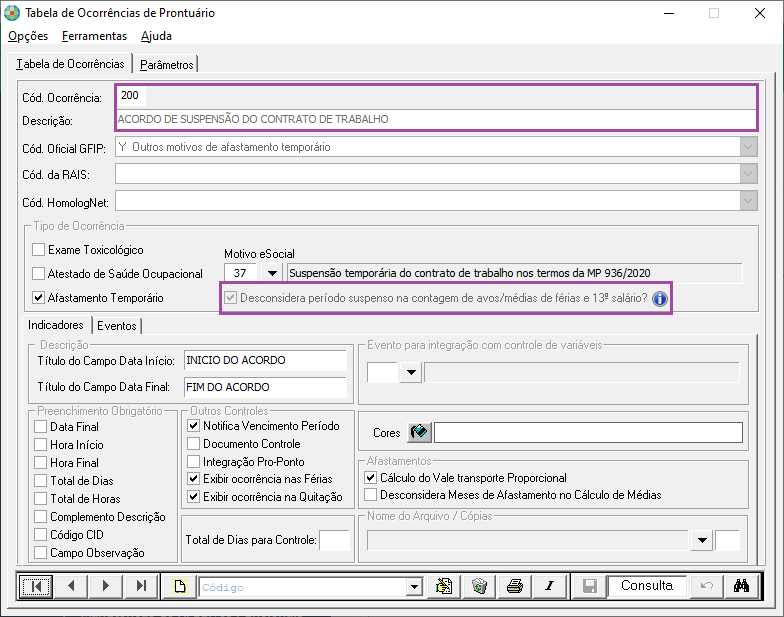Expand Evento para integração dropdown arrow
The height and width of the screenshot is (617, 784).
click(411, 372)
